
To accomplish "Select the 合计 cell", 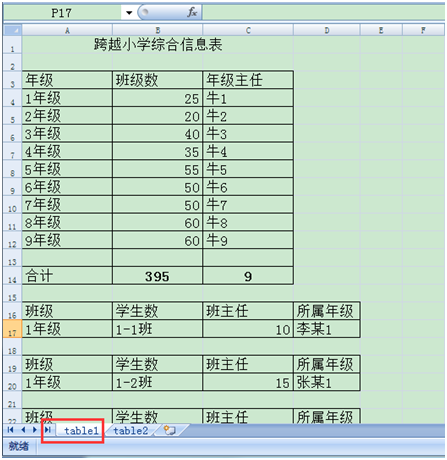I will pyautogui.click(x=67, y=276).
